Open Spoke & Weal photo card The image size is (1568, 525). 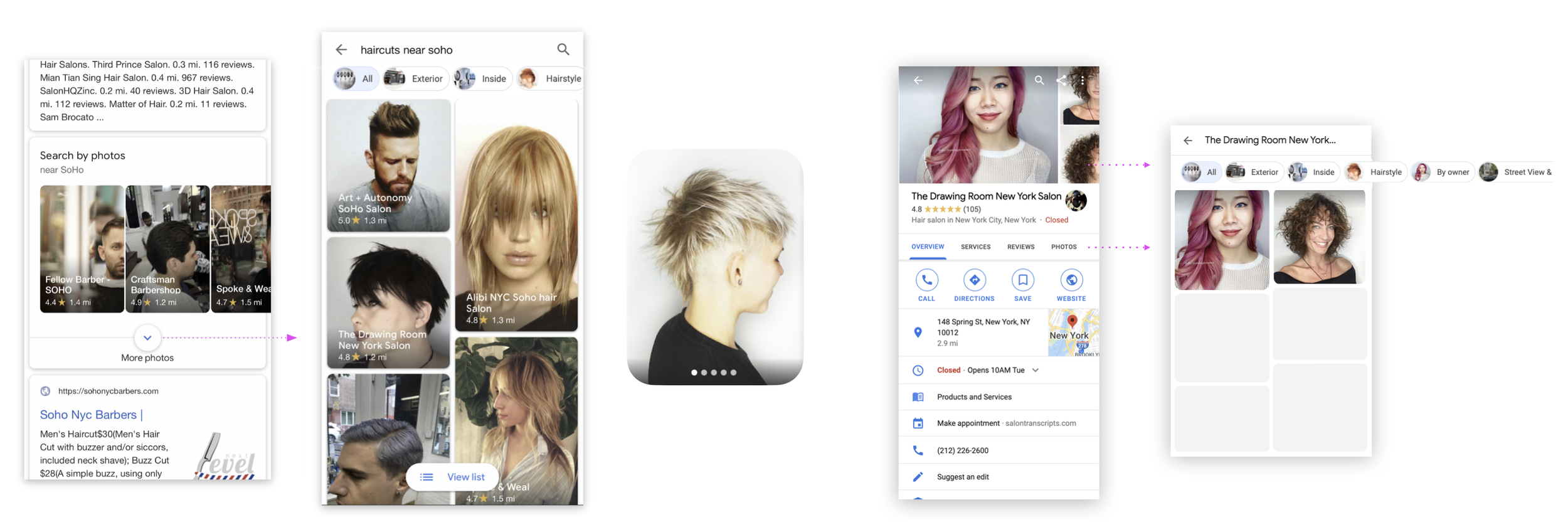point(241,249)
